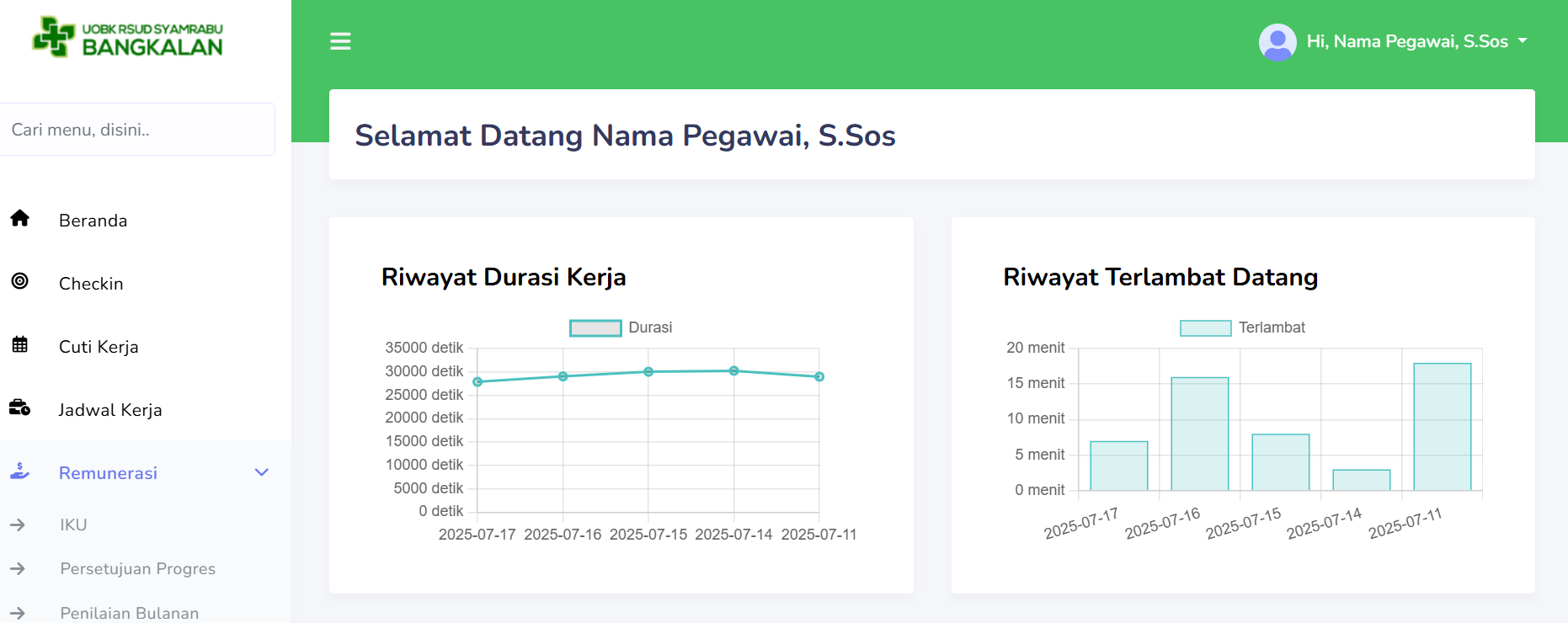Viewport: 1568px width, 623px height.
Task: Open the IKU submenu link
Action: pyautogui.click(x=74, y=524)
